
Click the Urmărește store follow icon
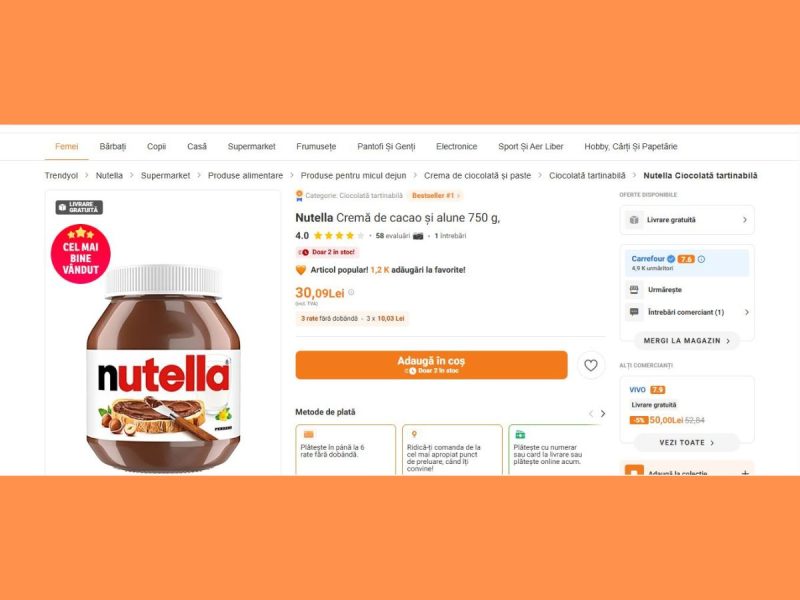coord(634,290)
